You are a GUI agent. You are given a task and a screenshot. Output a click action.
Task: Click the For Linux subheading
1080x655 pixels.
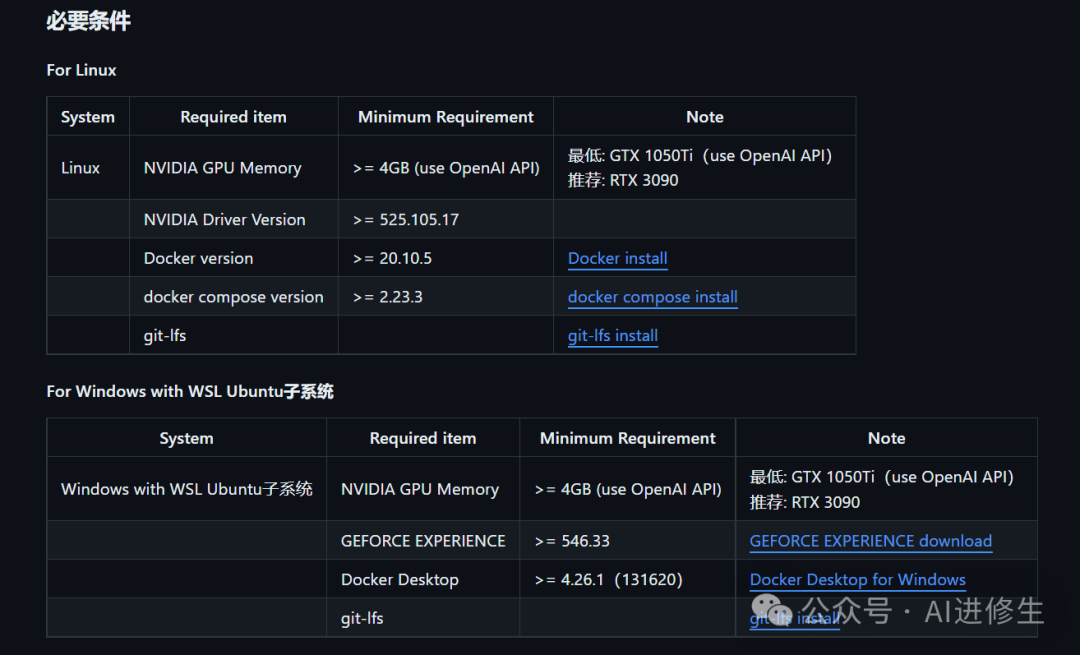click(x=81, y=70)
